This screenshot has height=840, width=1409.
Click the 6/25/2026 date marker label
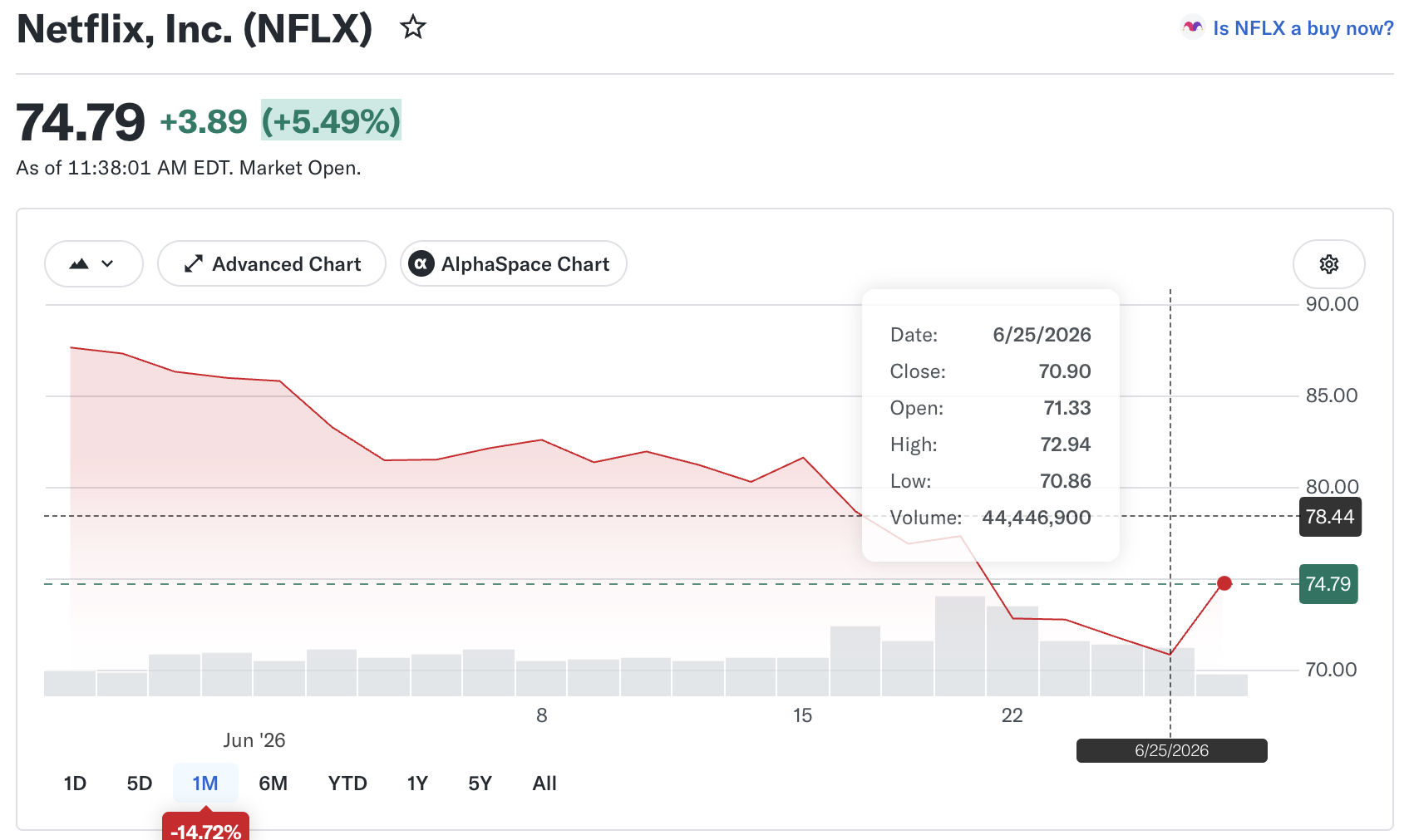[x=1172, y=750]
